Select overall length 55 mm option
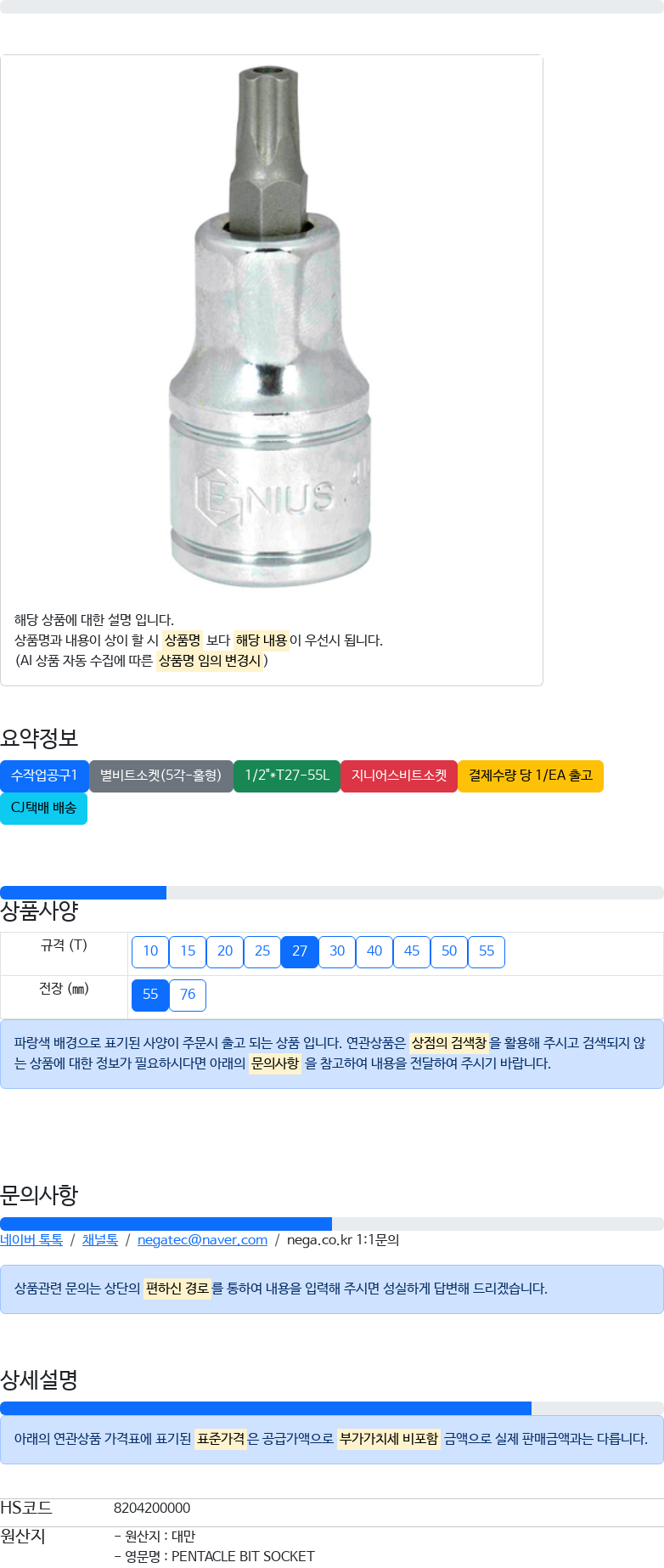This screenshot has width=664, height=1568. point(150,995)
